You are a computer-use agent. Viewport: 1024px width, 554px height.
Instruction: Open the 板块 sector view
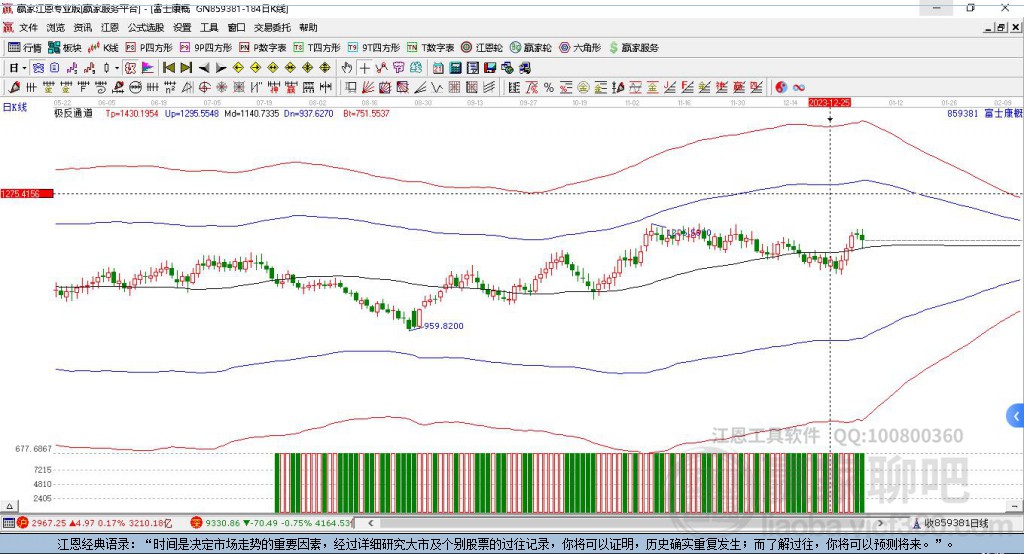point(65,47)
